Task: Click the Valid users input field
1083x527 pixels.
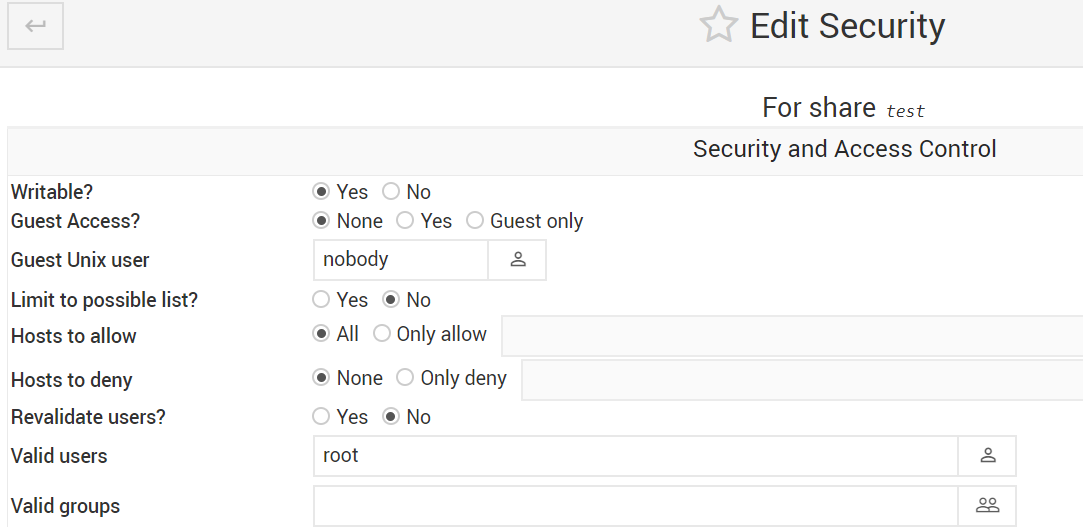Action: pos(635,456)
